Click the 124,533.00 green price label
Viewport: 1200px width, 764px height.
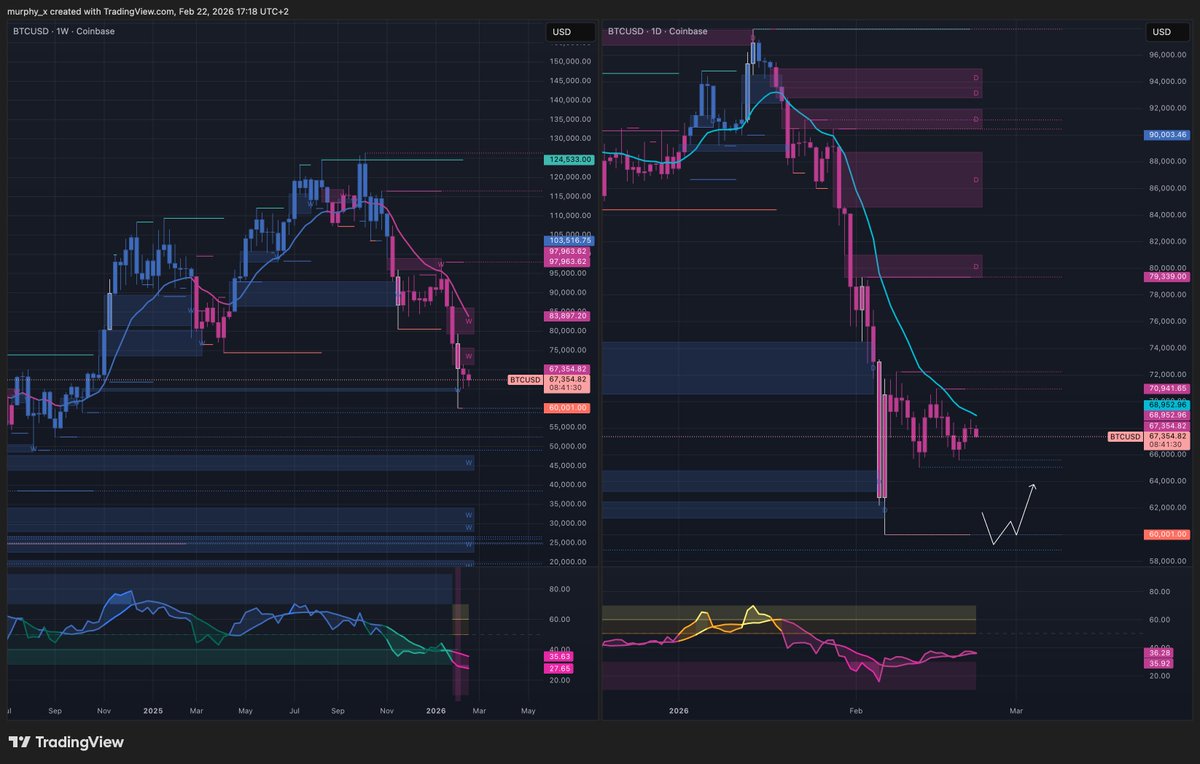point(569,159)
